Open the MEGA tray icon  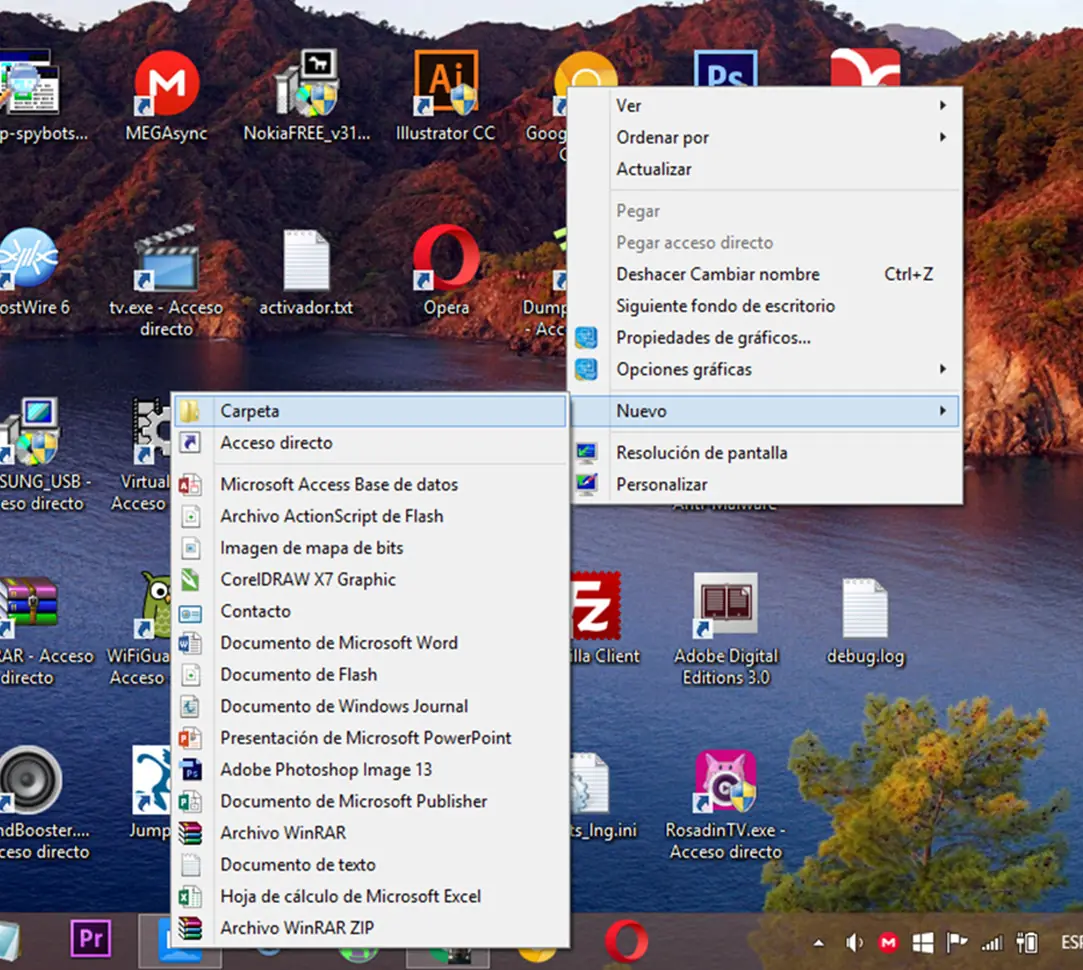888,942
